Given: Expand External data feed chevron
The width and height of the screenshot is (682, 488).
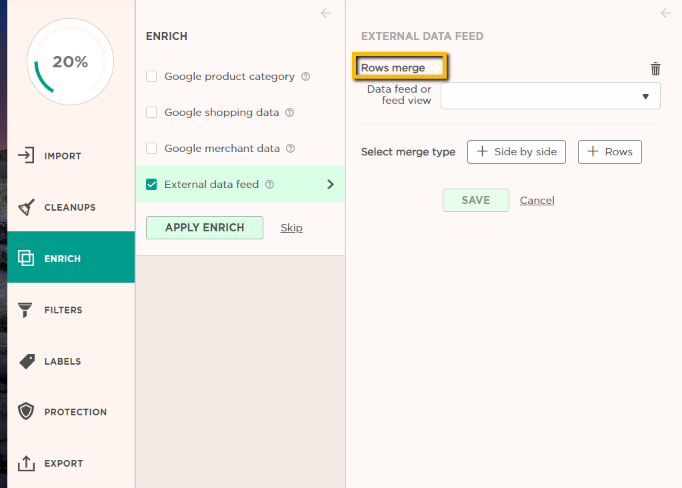Looking at the screenshot, I should (331, 184).
